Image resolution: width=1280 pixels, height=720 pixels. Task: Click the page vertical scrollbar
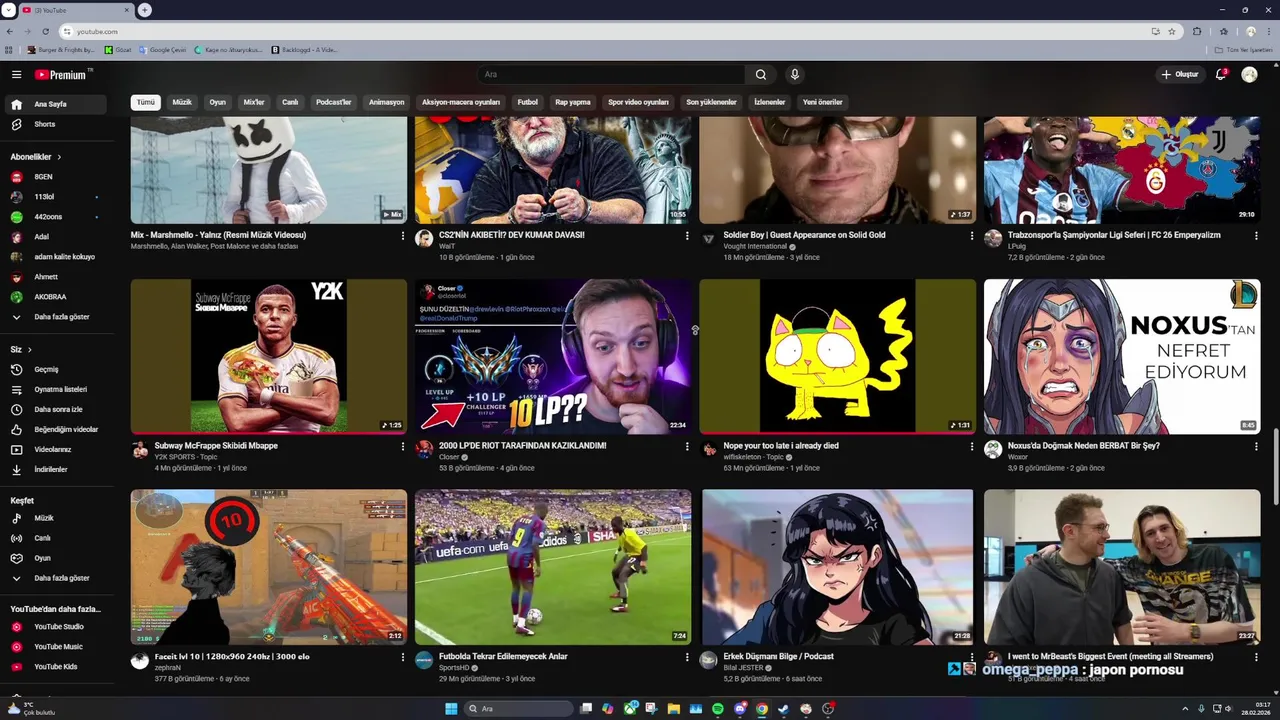tap(1275, 468)
